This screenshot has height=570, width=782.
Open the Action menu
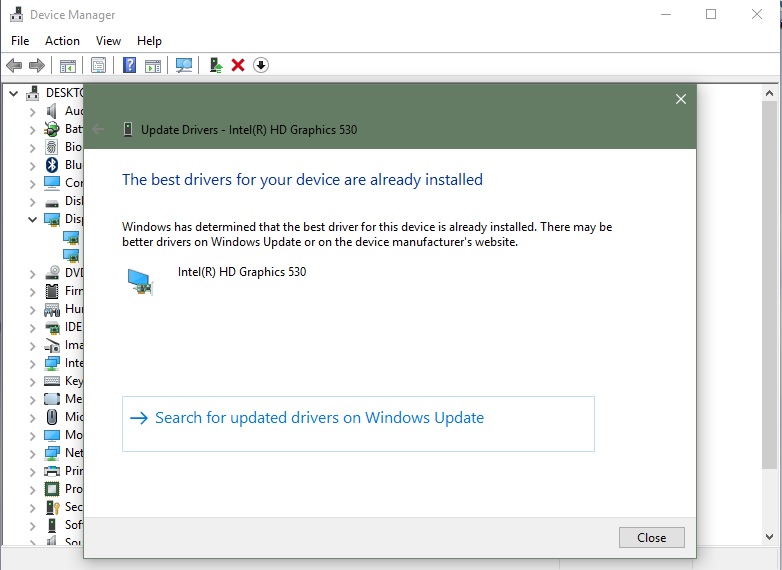tap(62, 41)
